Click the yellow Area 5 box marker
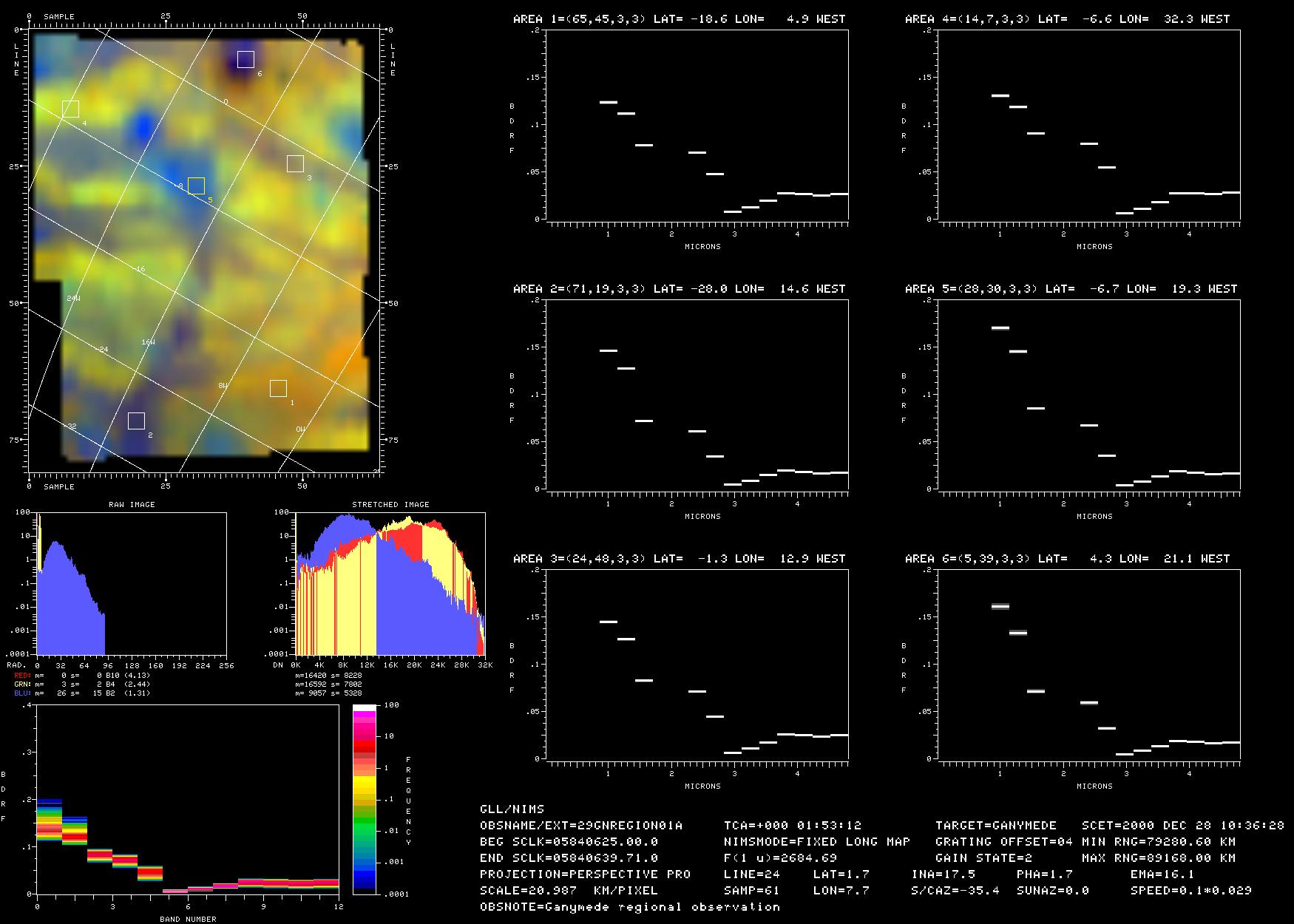The height and width of the screenshot is (924, 1294). pos(196,186)
